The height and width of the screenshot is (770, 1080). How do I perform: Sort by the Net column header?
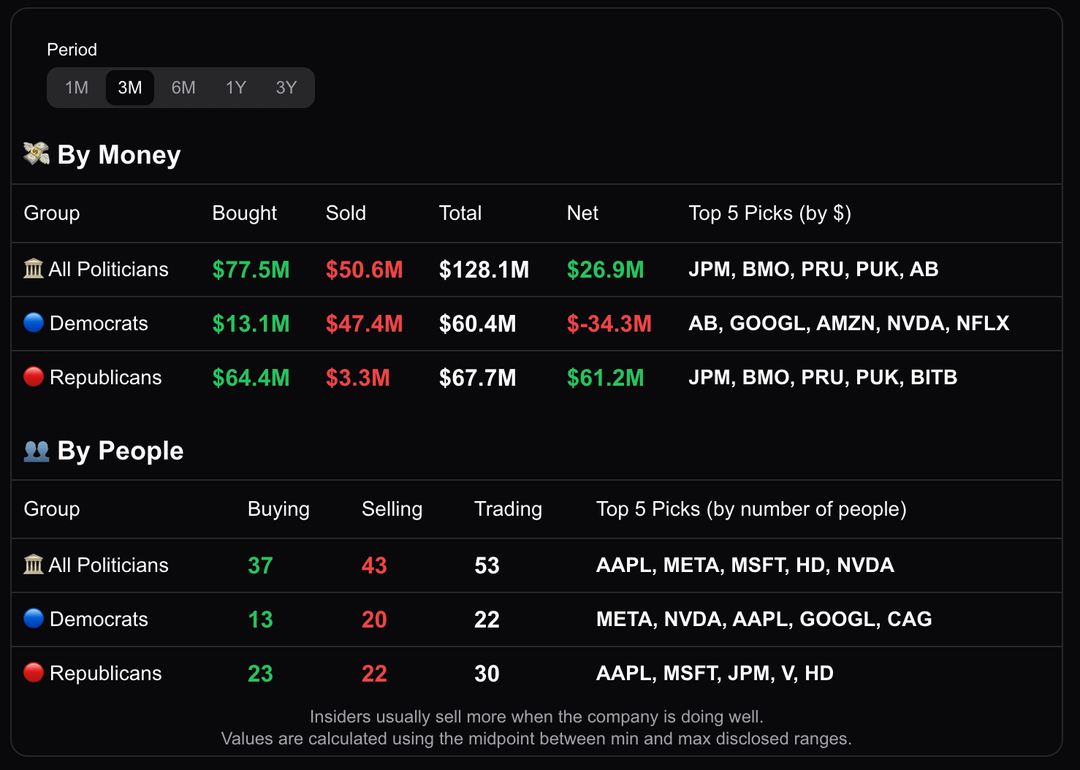[x=582, y=213]
